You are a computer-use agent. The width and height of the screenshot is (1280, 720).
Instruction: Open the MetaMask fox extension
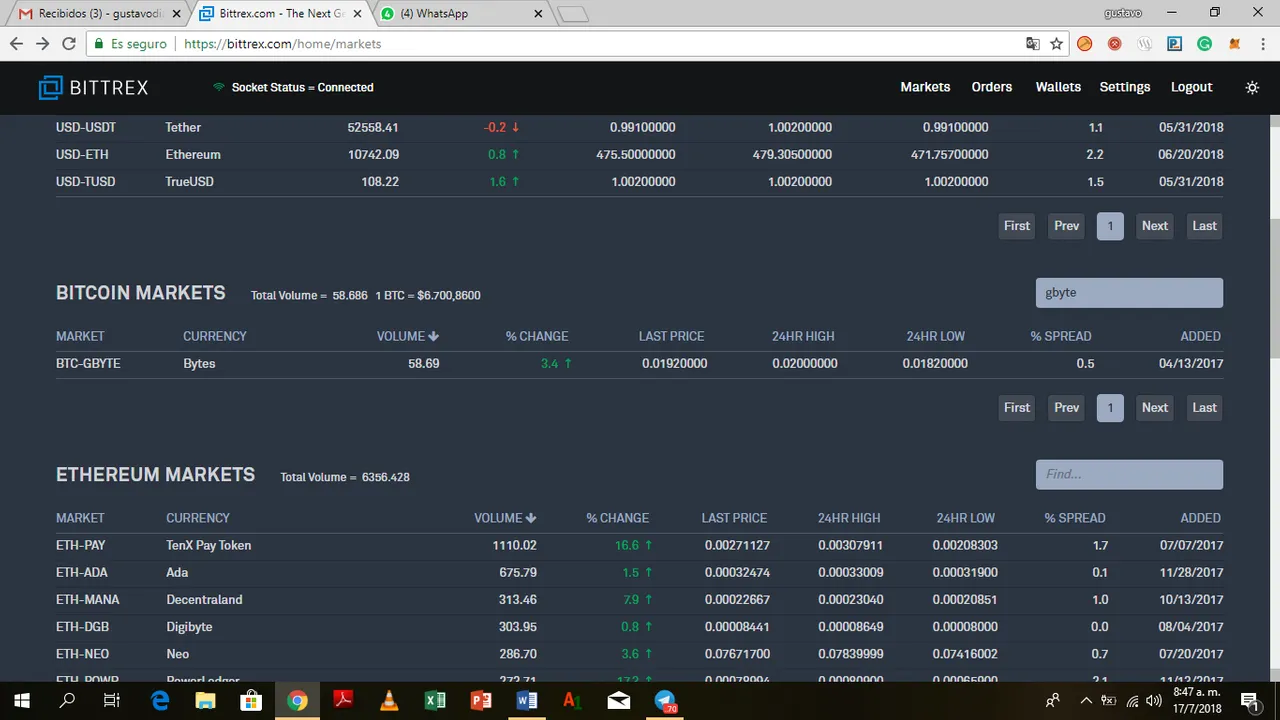(x=1235, y=44)
